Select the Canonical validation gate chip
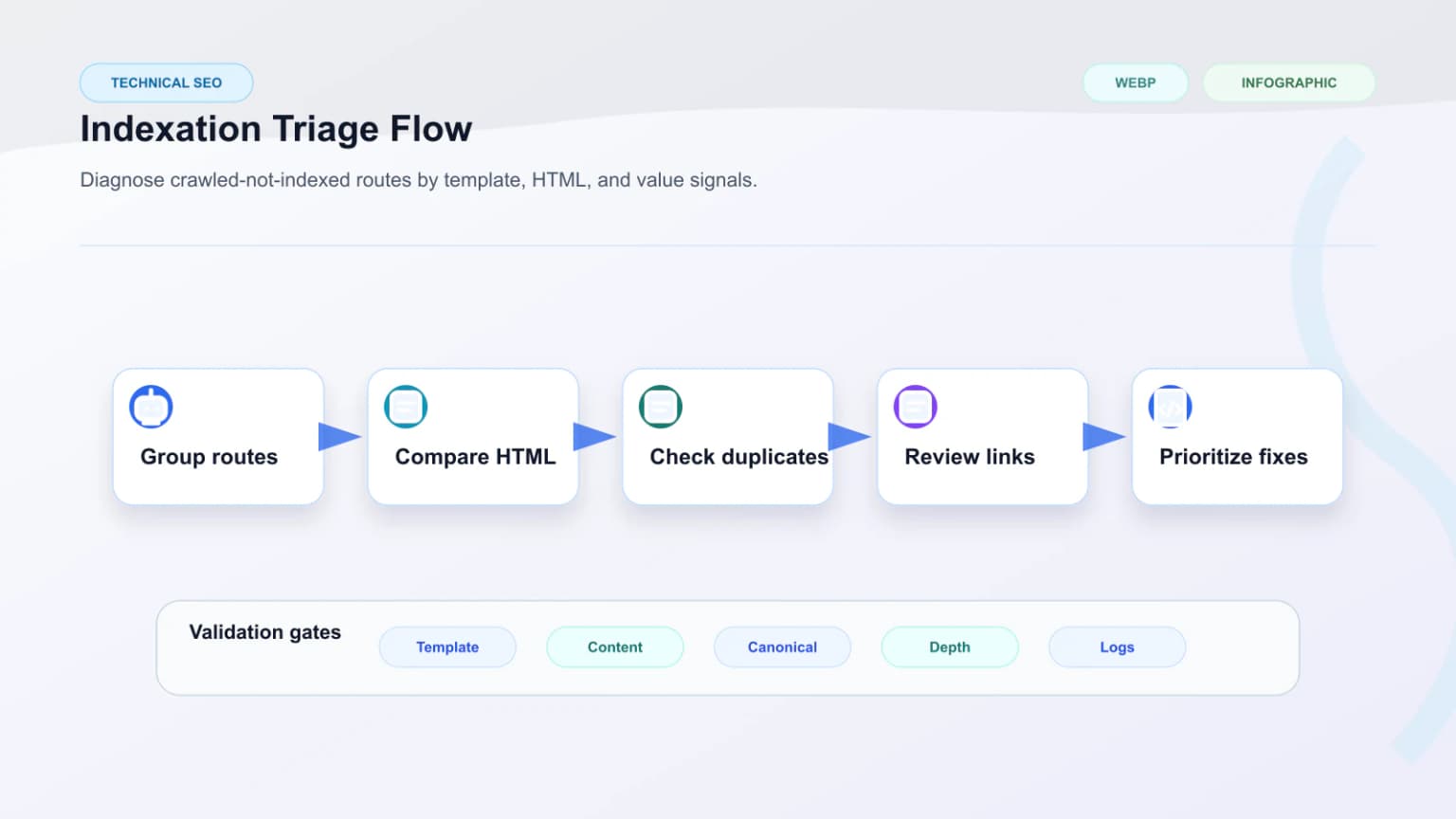 click(782, 646)
